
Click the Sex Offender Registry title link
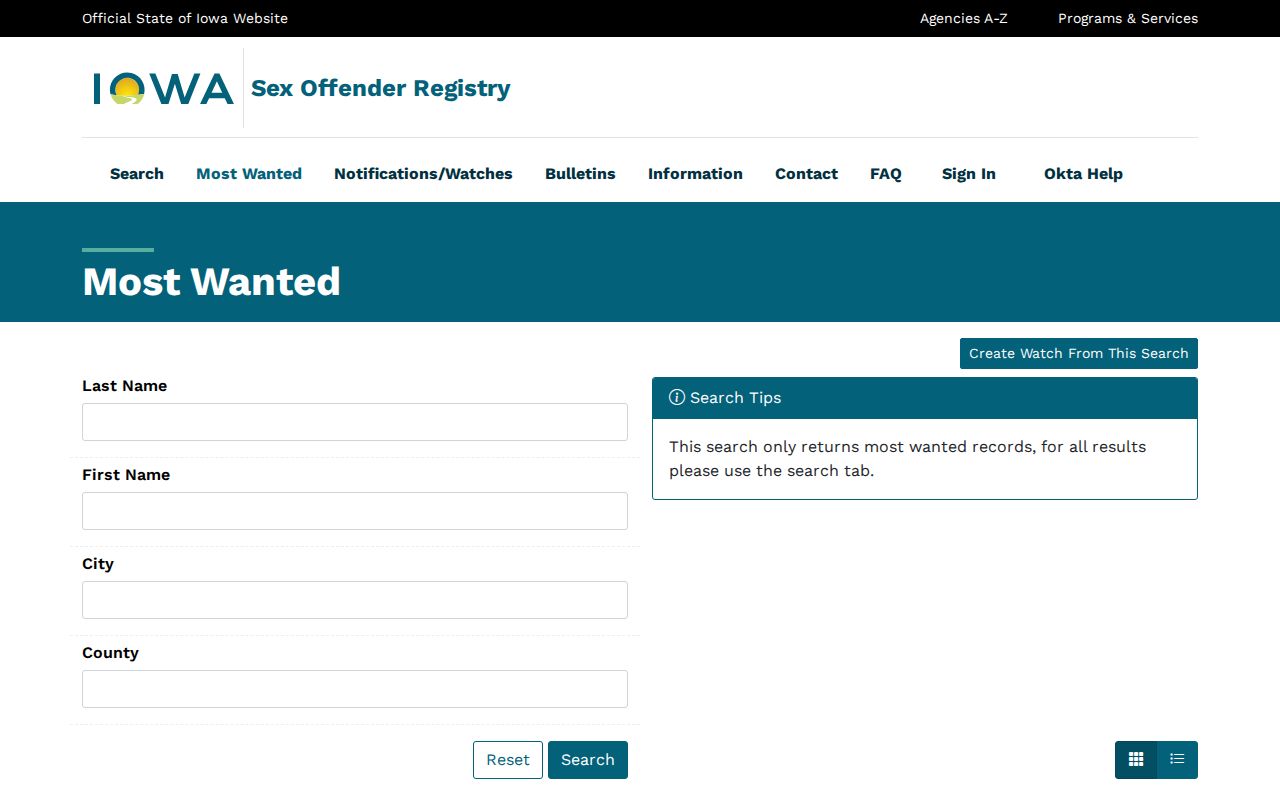click(381, 88)
